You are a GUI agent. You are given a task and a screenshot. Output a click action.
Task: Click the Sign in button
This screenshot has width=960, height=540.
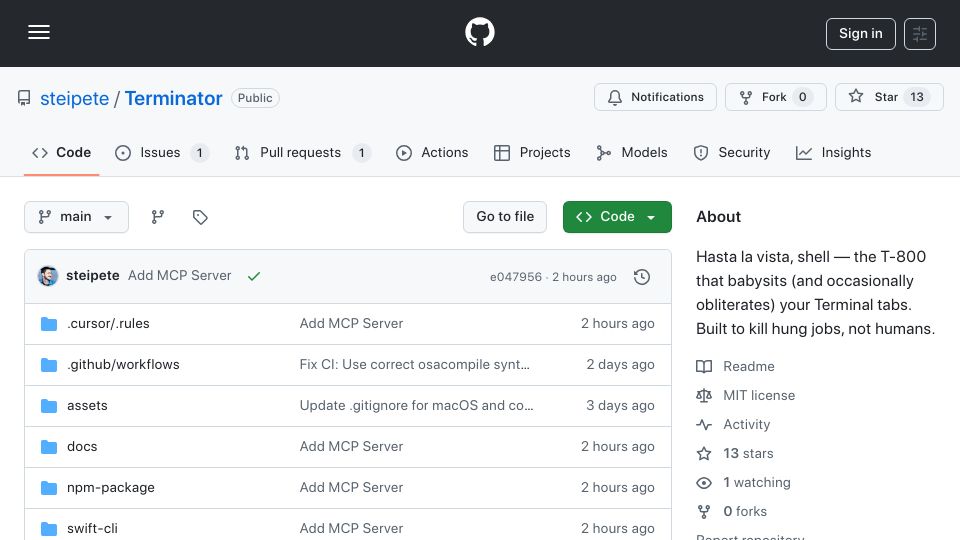[860, 34]
